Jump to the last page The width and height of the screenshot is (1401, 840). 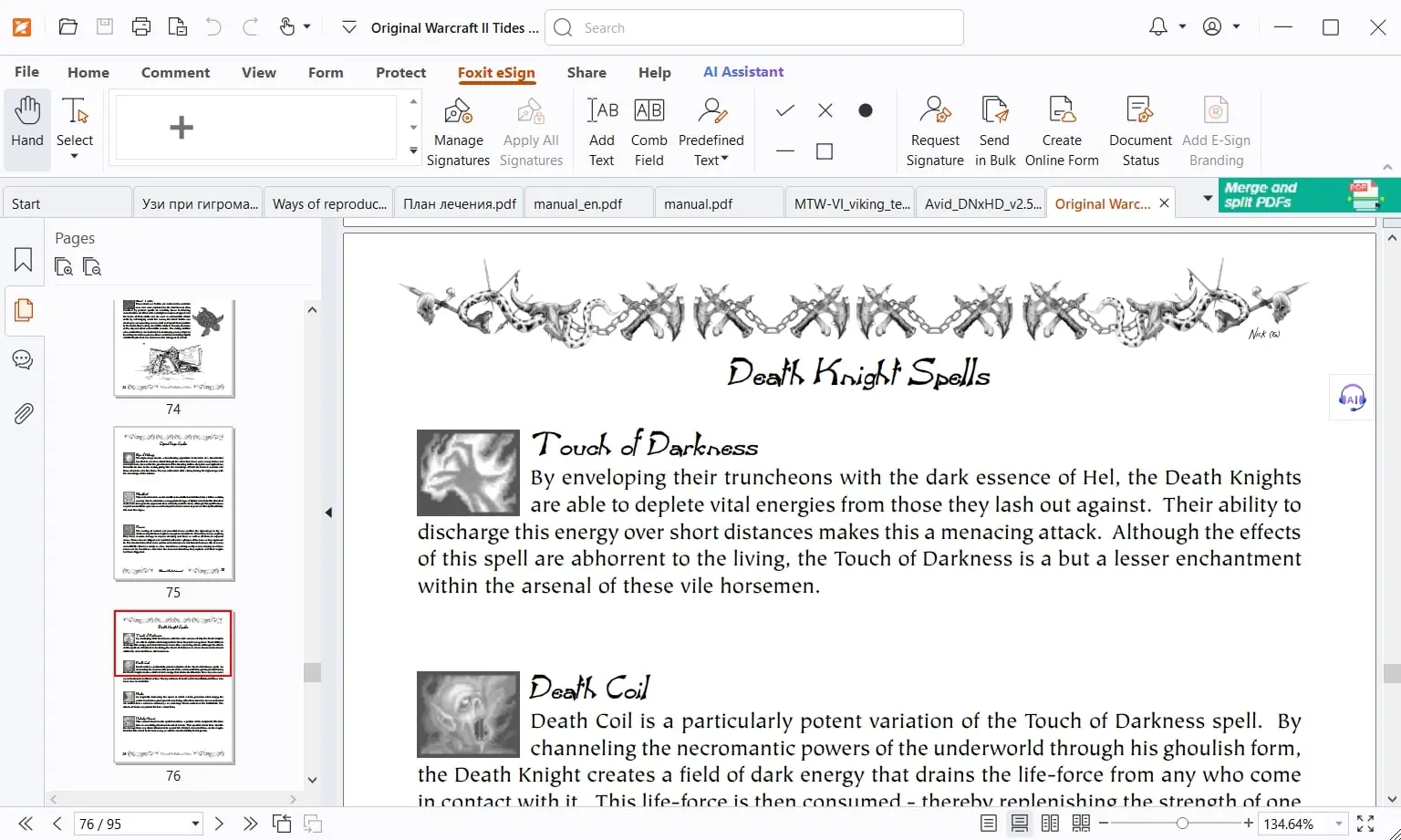[x=250, y=824]
